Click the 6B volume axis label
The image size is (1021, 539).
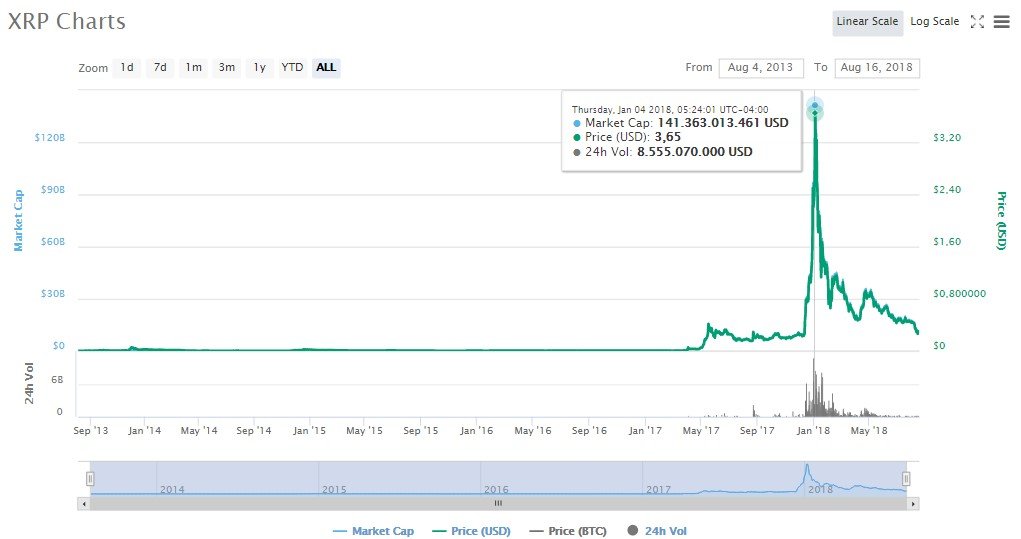(57, 380)
